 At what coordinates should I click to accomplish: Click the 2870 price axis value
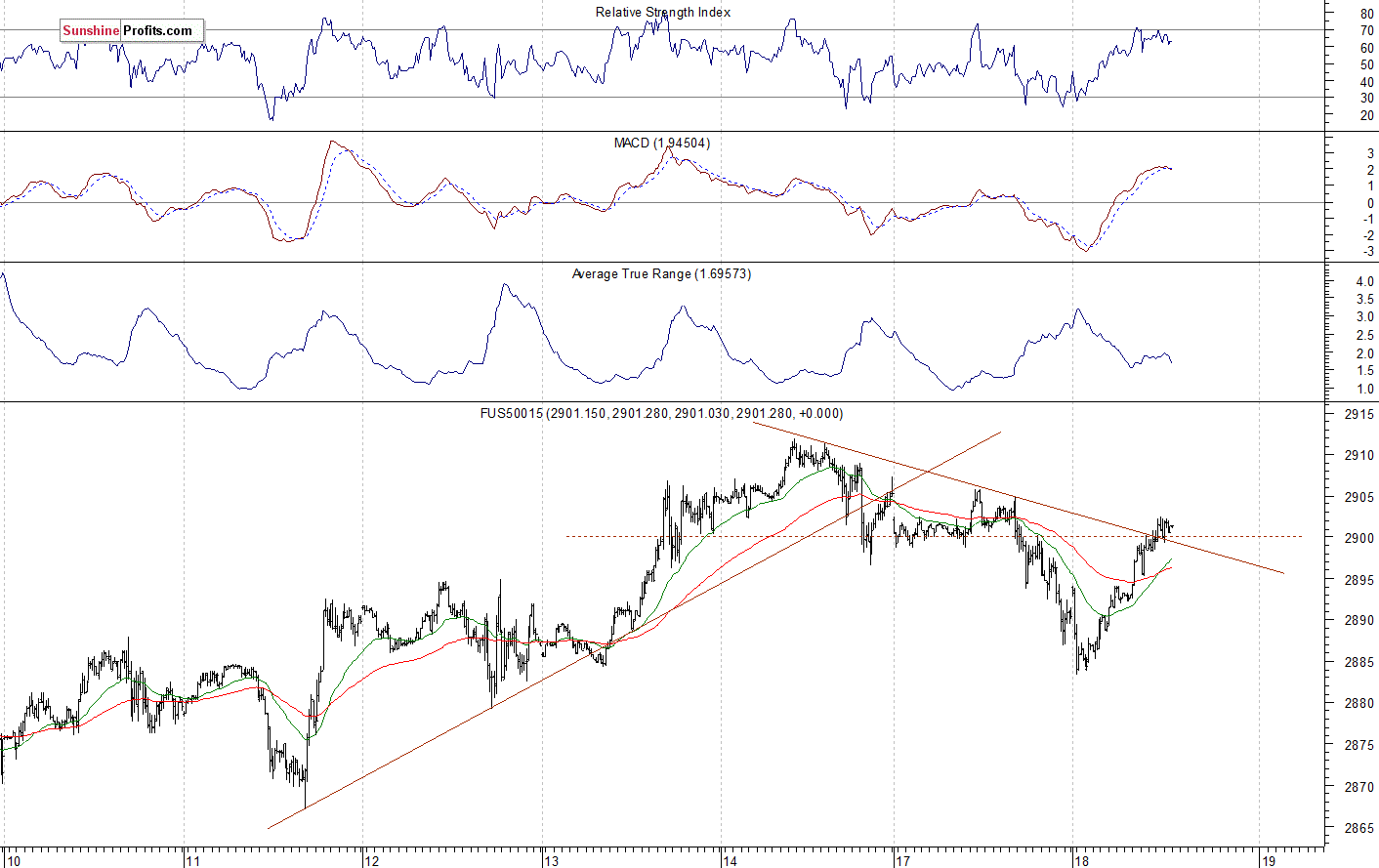[1358, 786]
